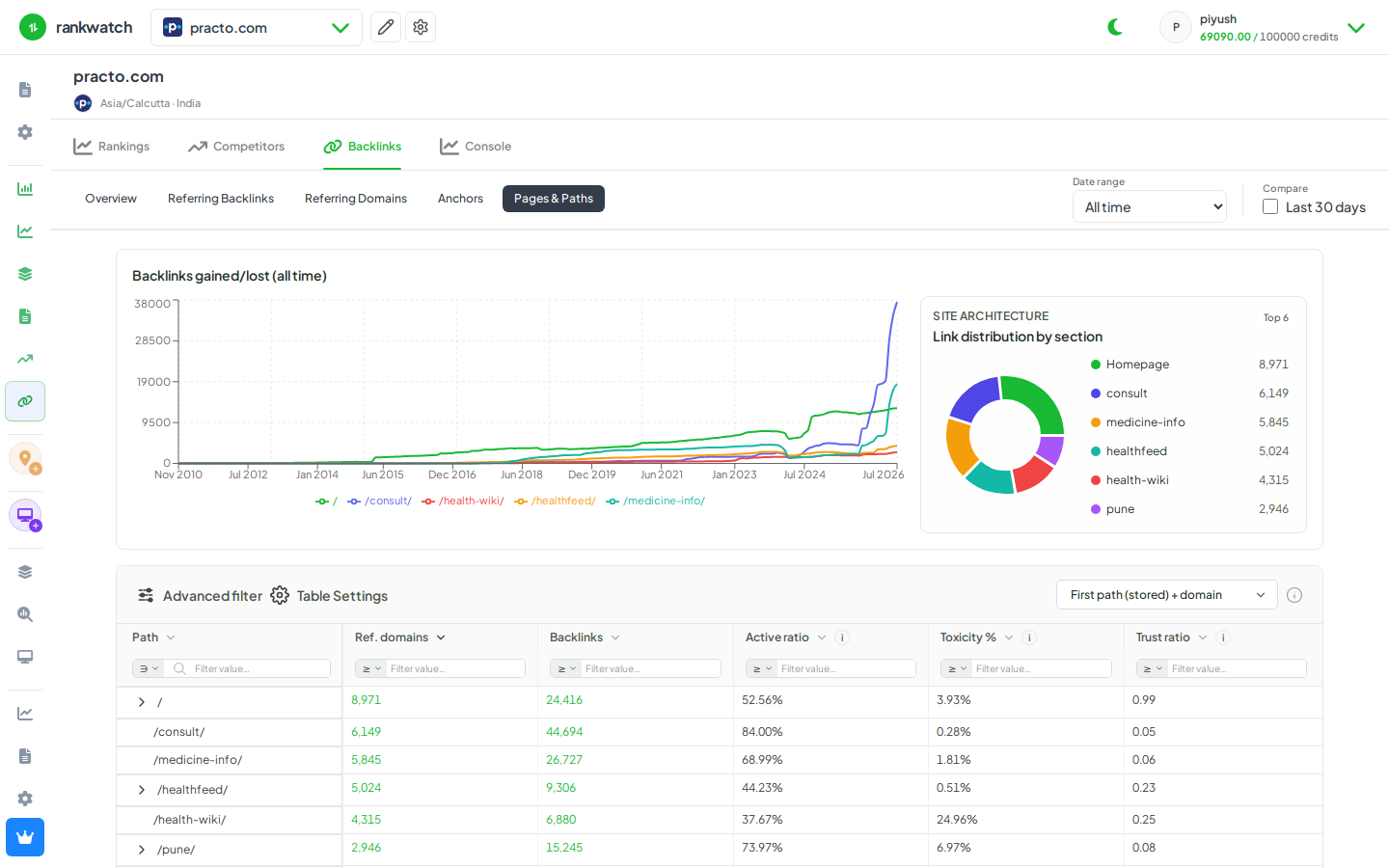Click search icon in Path filter box
1389x868 pixels.
pos(179,668)
